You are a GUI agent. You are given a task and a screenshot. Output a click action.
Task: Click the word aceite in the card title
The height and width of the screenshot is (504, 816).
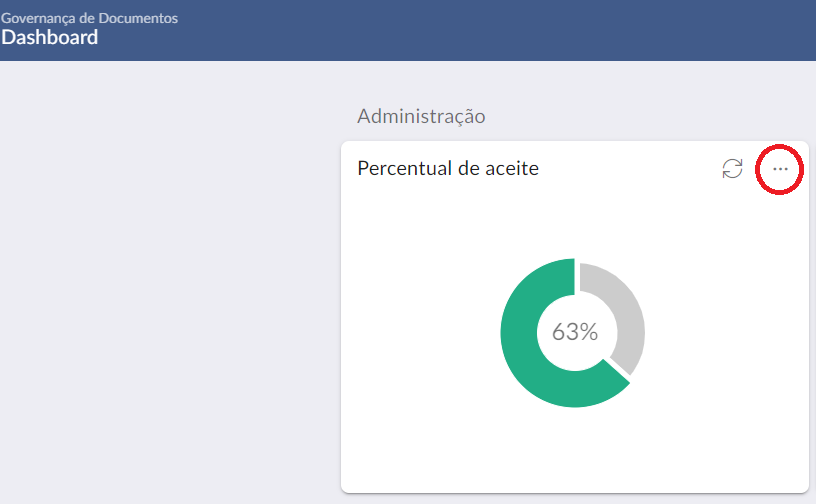(x=512, y=168)
